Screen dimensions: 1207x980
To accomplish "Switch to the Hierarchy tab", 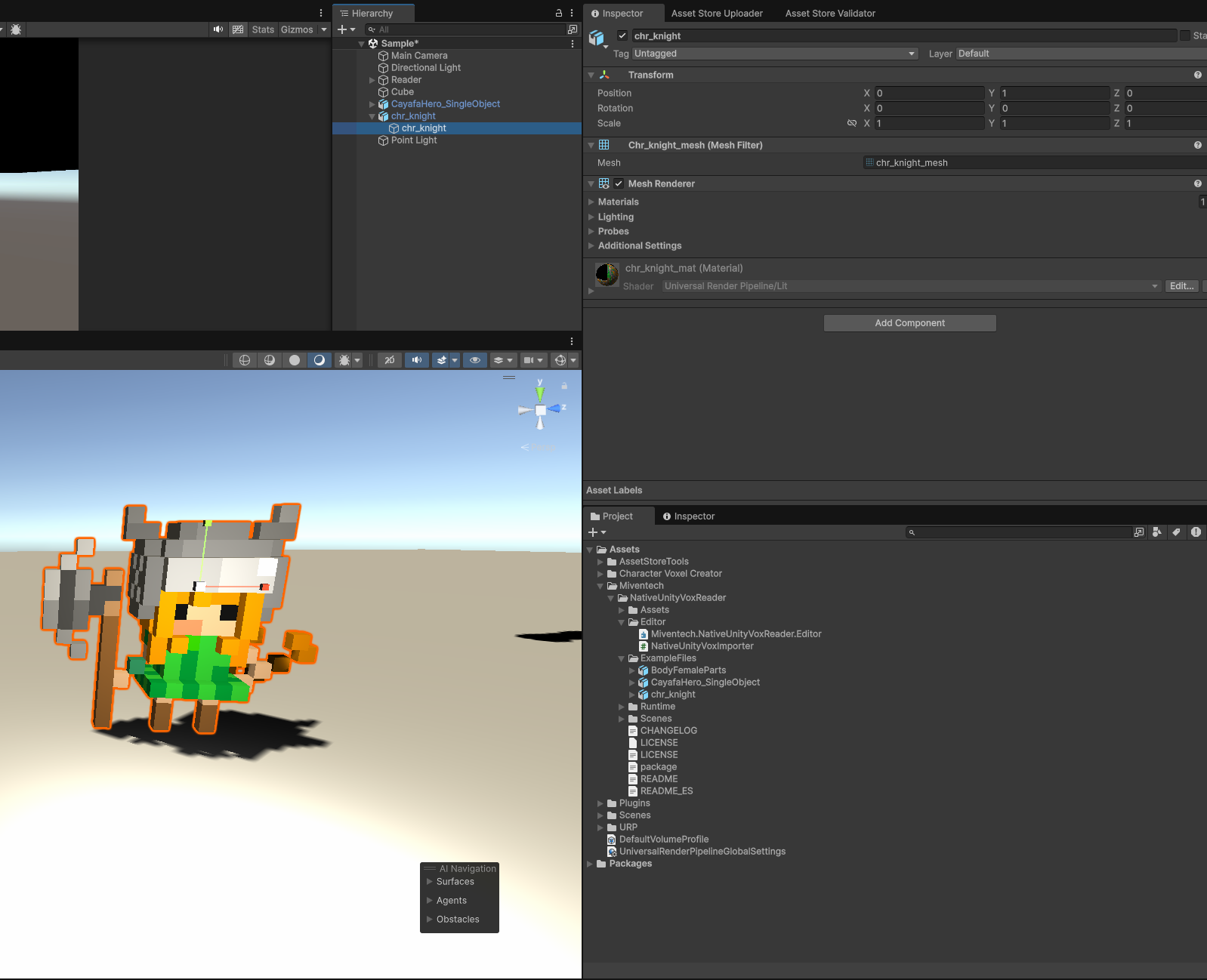I will tap(374, 14).
